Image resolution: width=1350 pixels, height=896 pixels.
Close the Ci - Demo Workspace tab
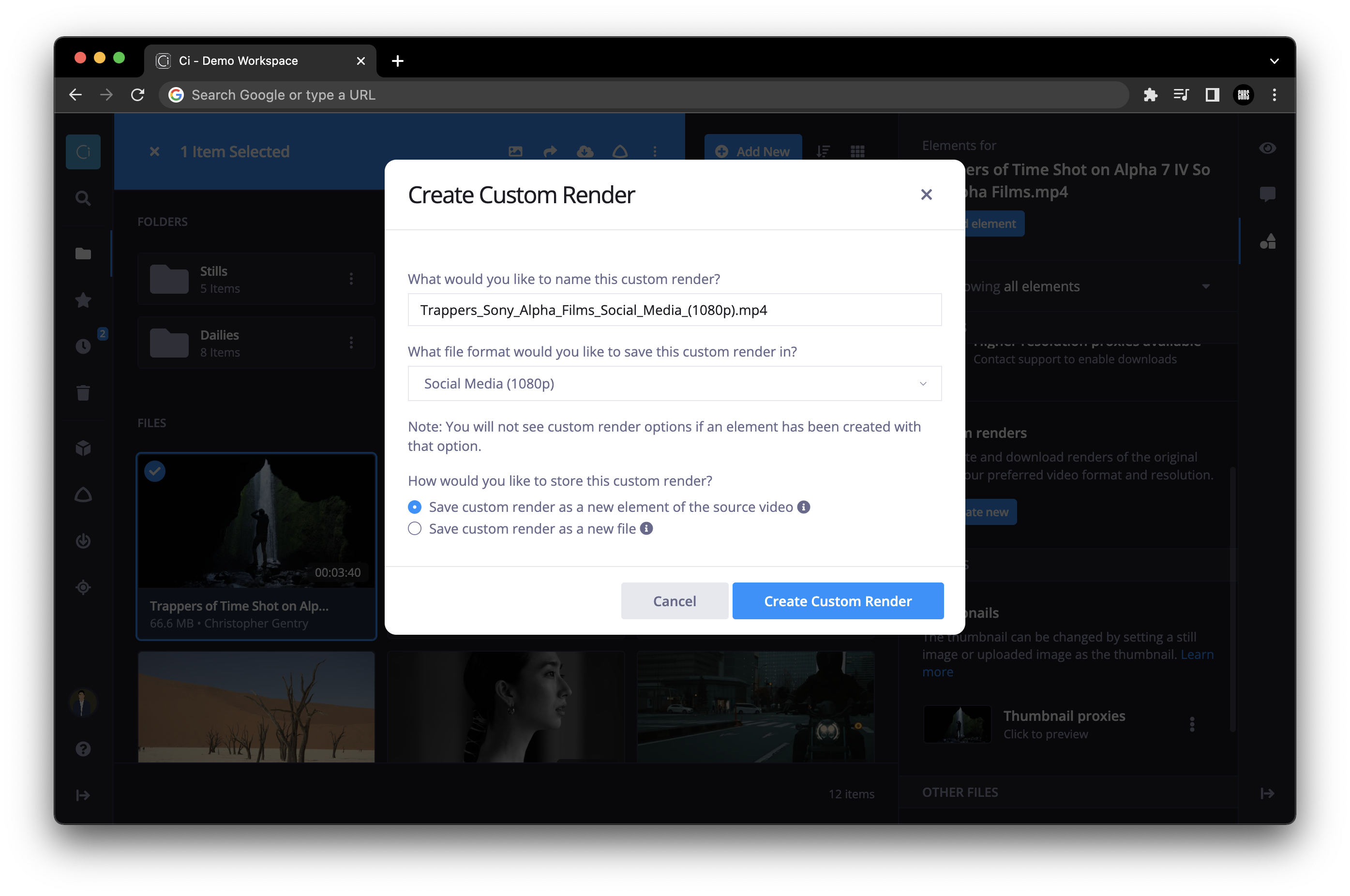[x=360, y=60]
